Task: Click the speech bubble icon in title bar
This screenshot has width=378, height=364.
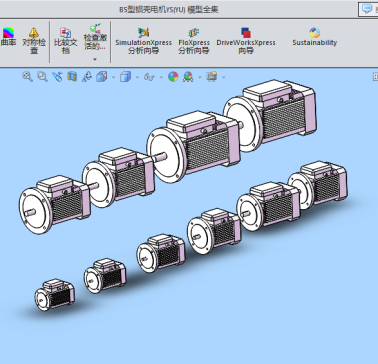Action: tap(367, 9)
